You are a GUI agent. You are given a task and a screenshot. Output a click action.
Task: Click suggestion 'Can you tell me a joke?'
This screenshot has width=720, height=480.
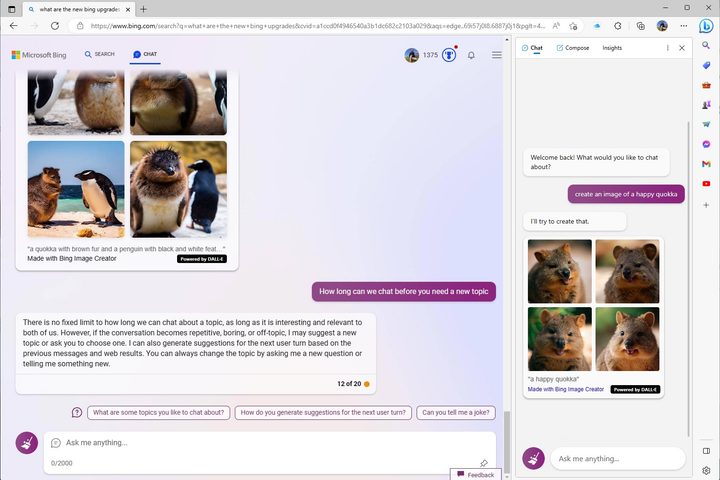[x=456, y=412]
